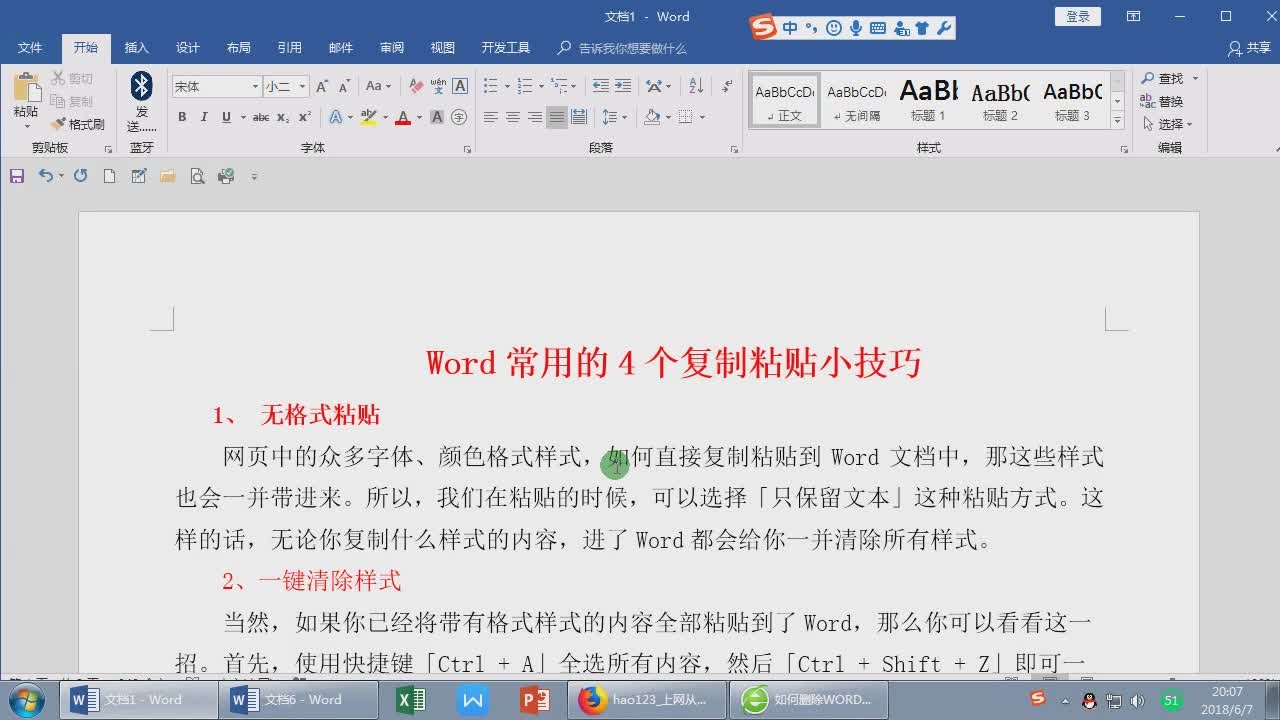Apply character shading with shaded A icon
Viewport: 1280px width, 720px height.
[437, 117]
